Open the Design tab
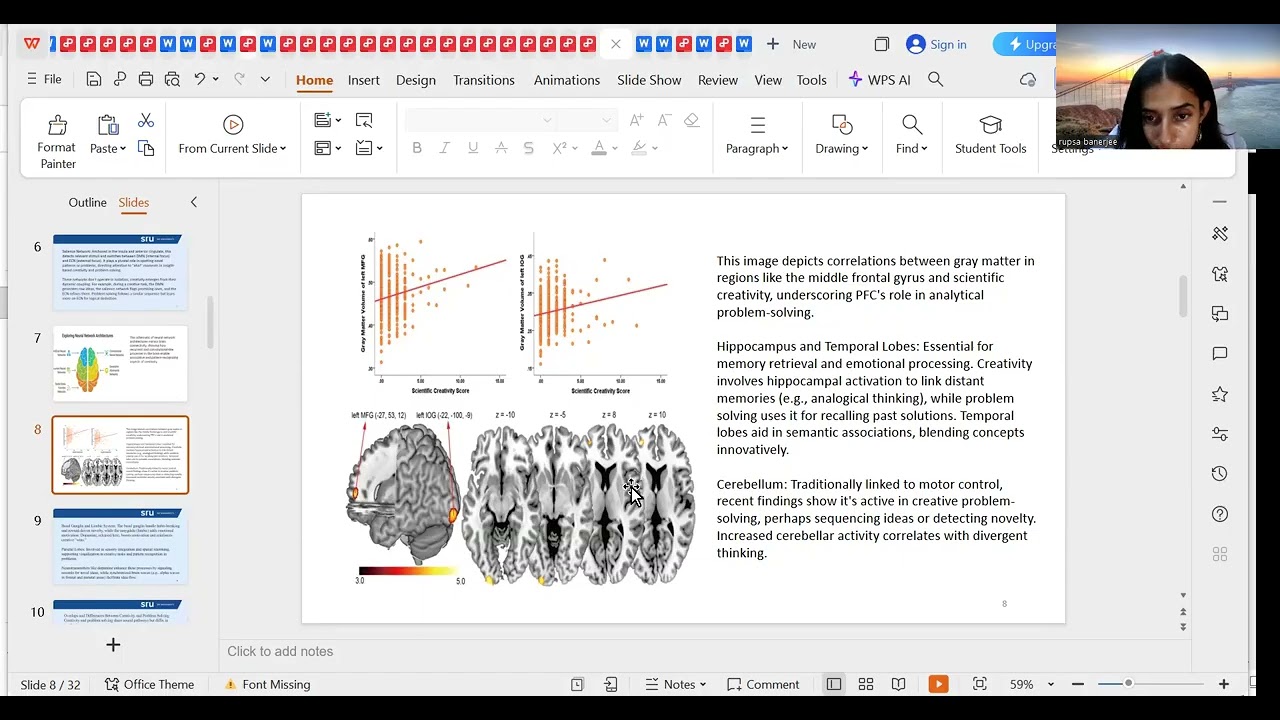This screenshot has width=1280, height=720. click(x=416, y=80)
